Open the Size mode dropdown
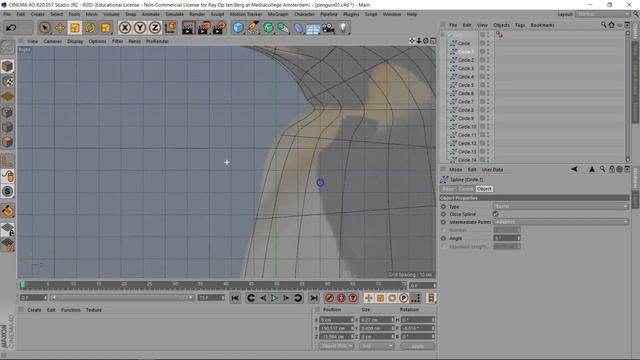Image resolution: width=640 pixels, height=360 pixels. click(377, 346)
